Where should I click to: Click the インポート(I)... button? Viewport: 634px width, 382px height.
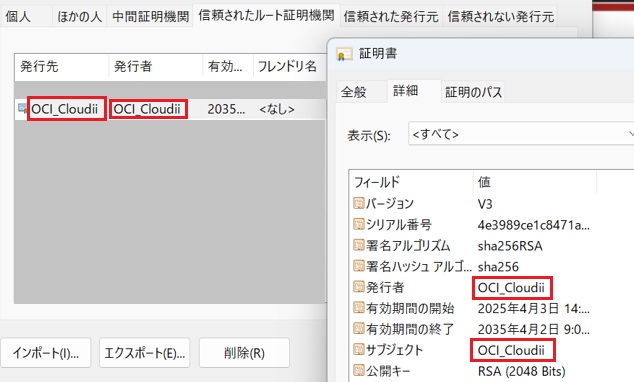tap(46, 353)
